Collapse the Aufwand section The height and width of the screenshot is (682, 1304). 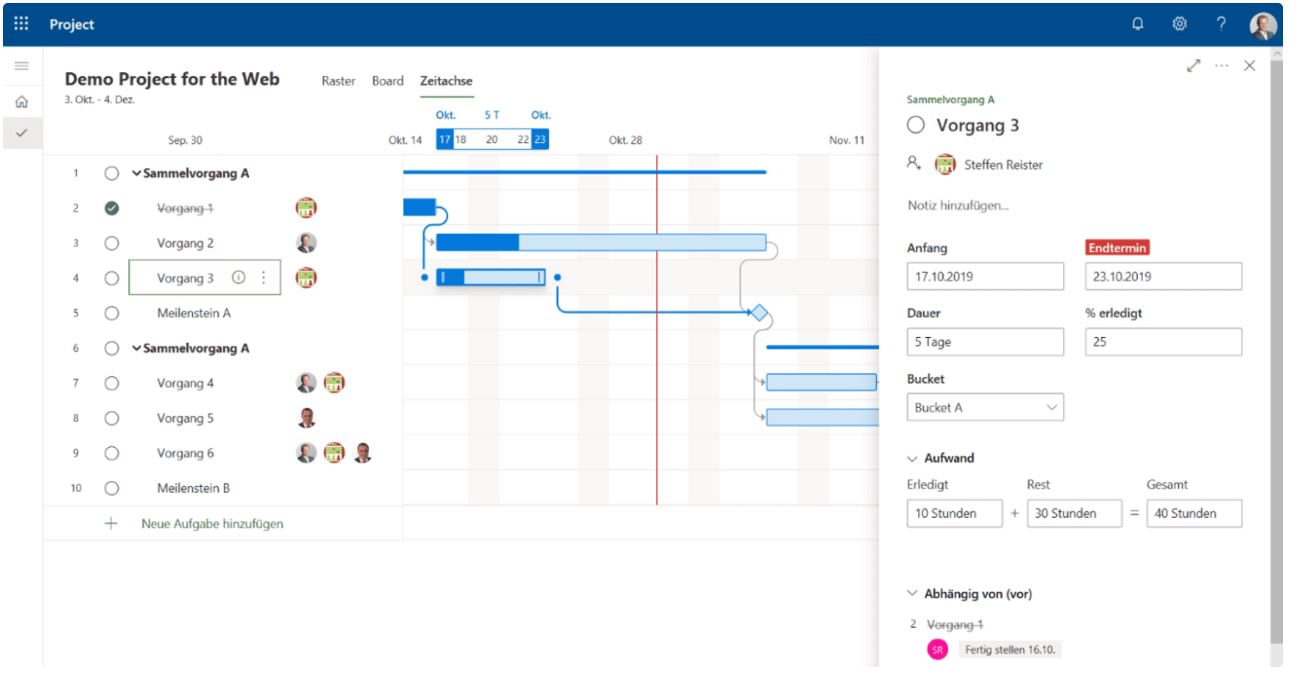912,458
